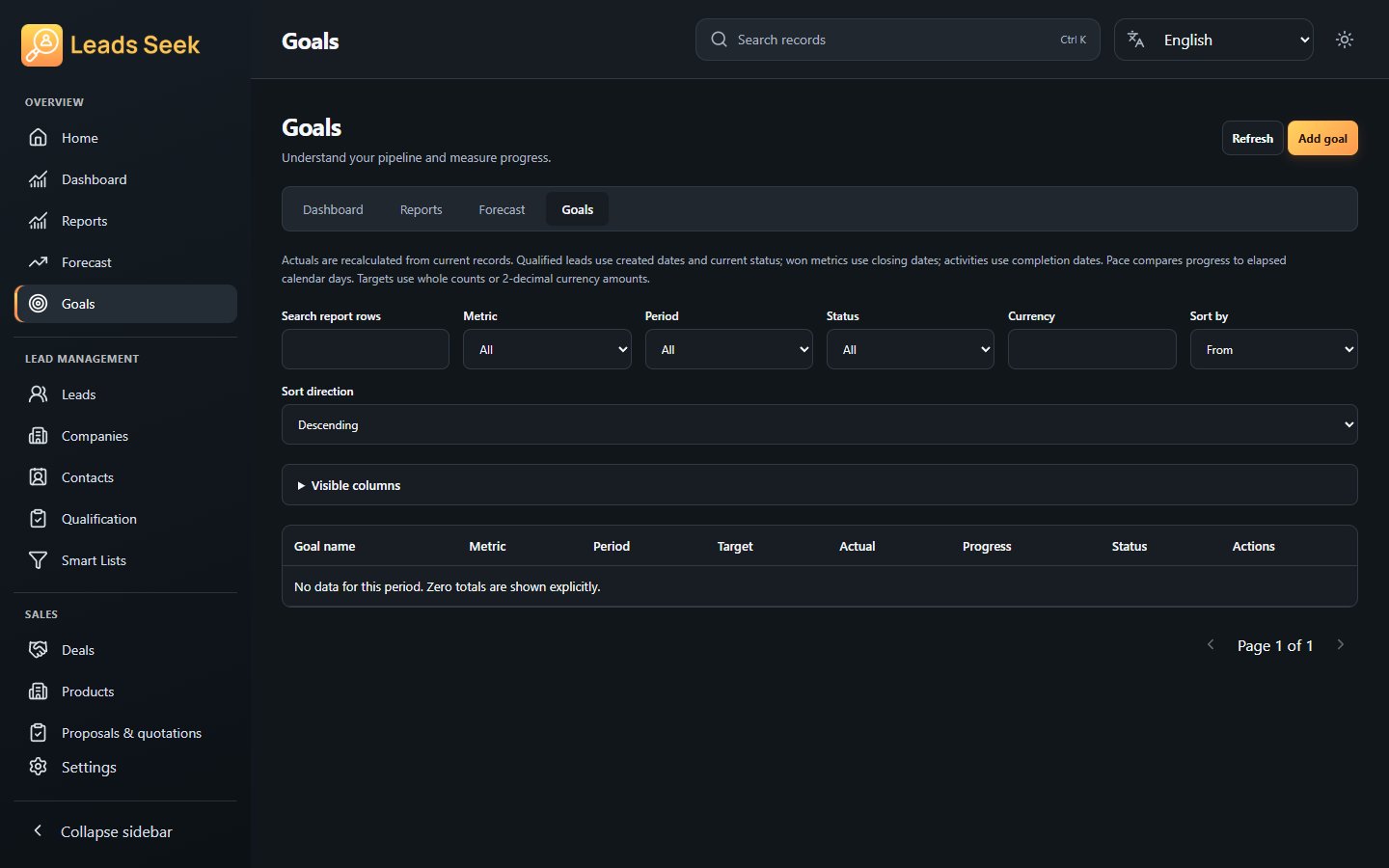Open the English language dropdown
The height and width of the screenshot is (868, 1389).
coord(1213,40)
